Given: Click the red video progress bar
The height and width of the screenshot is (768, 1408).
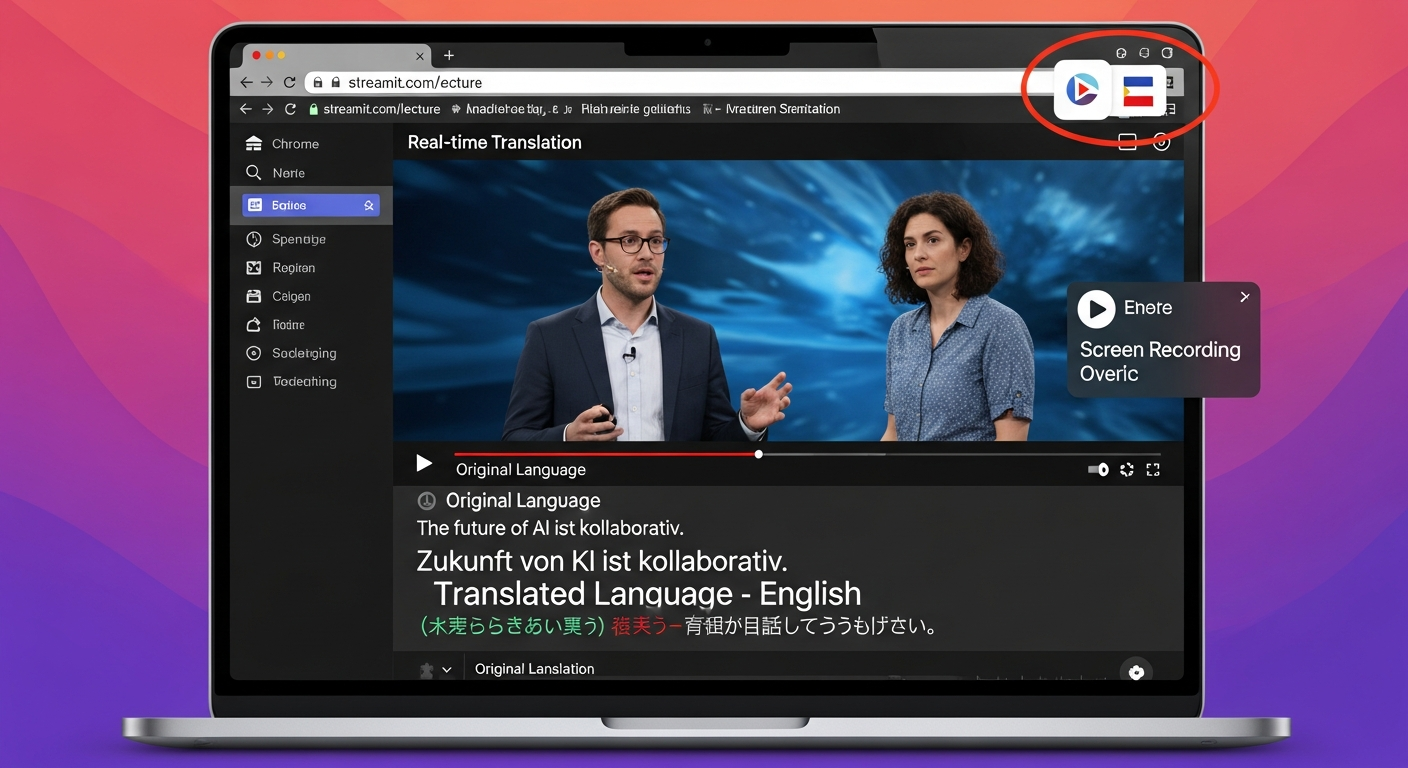Looking at the screenshot, I should click(606, 454).
